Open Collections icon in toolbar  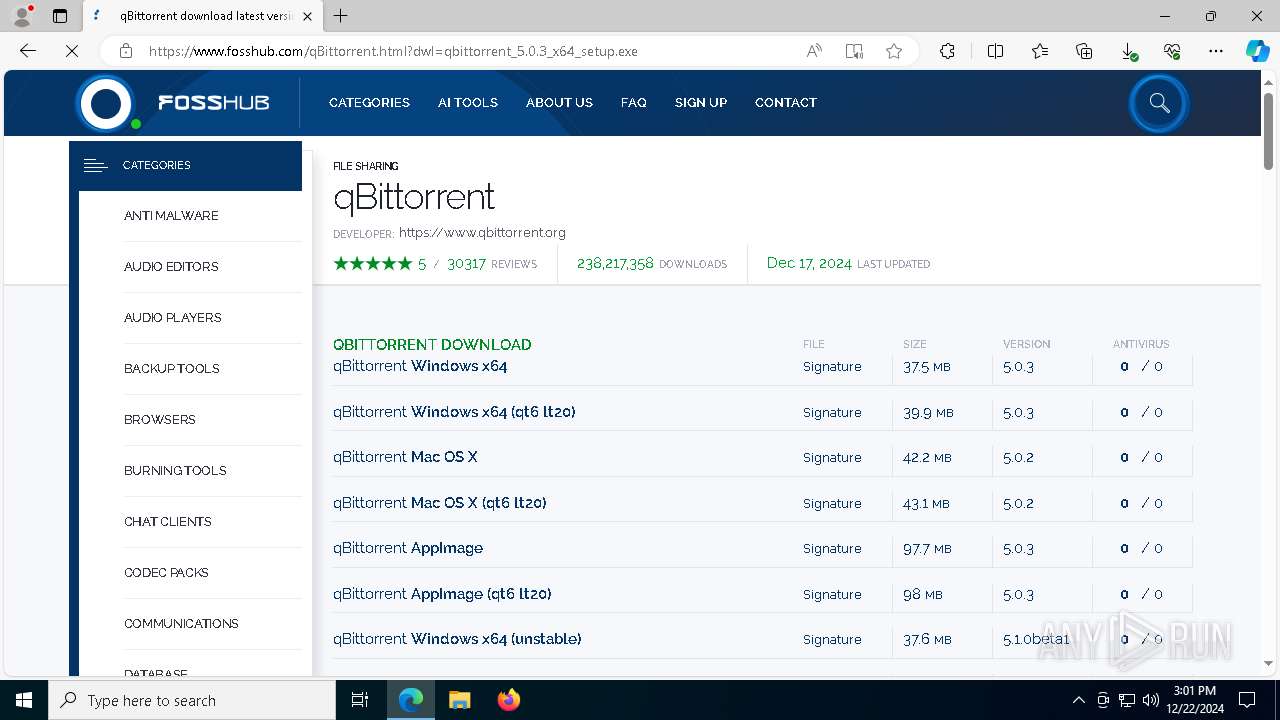pyautogui.click(x=1084, y=51)
